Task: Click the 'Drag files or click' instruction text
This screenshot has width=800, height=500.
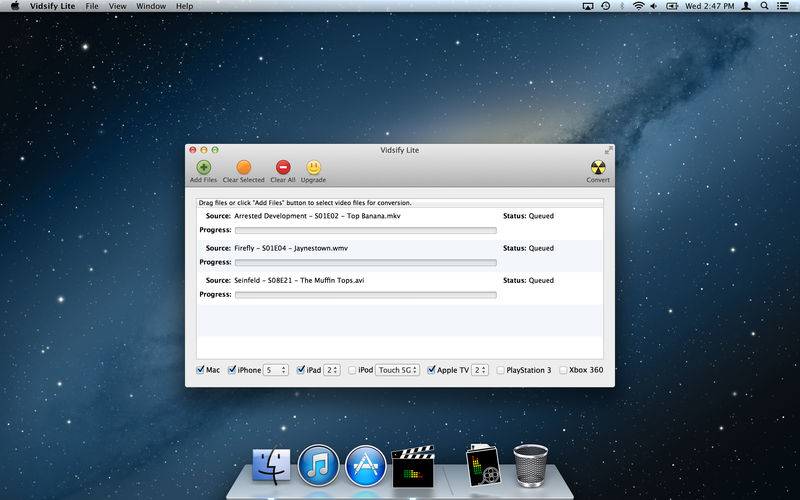Action: click(305, 203)
